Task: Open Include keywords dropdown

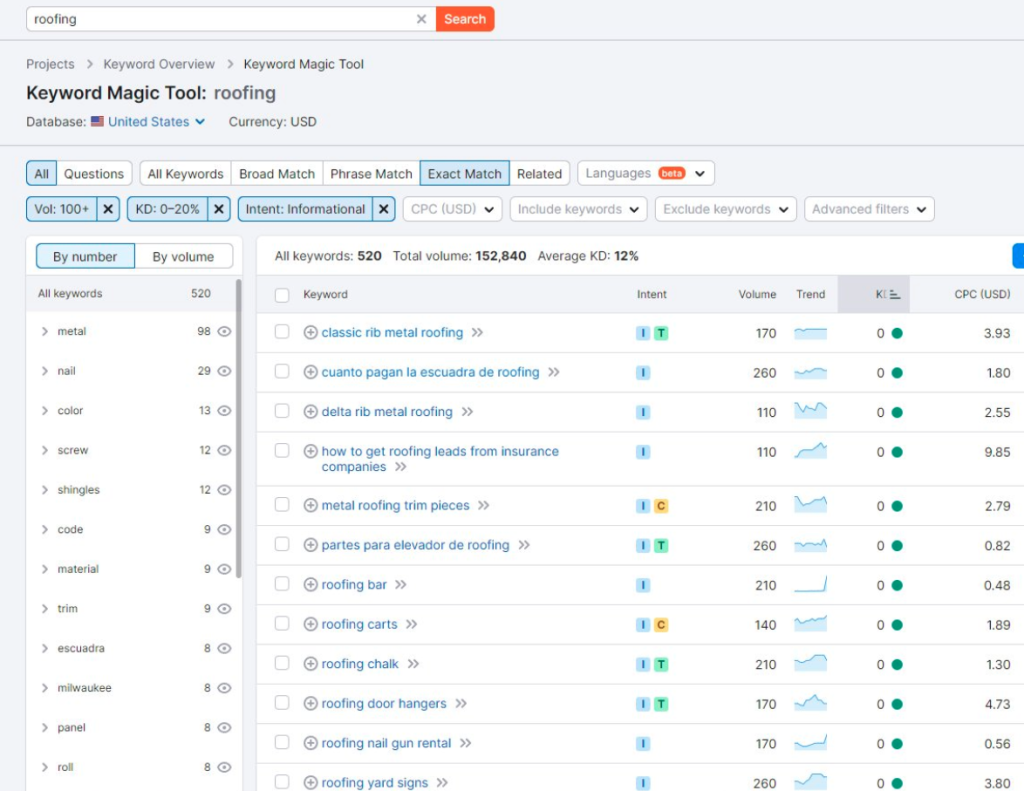Action: (x=578, y=209)
